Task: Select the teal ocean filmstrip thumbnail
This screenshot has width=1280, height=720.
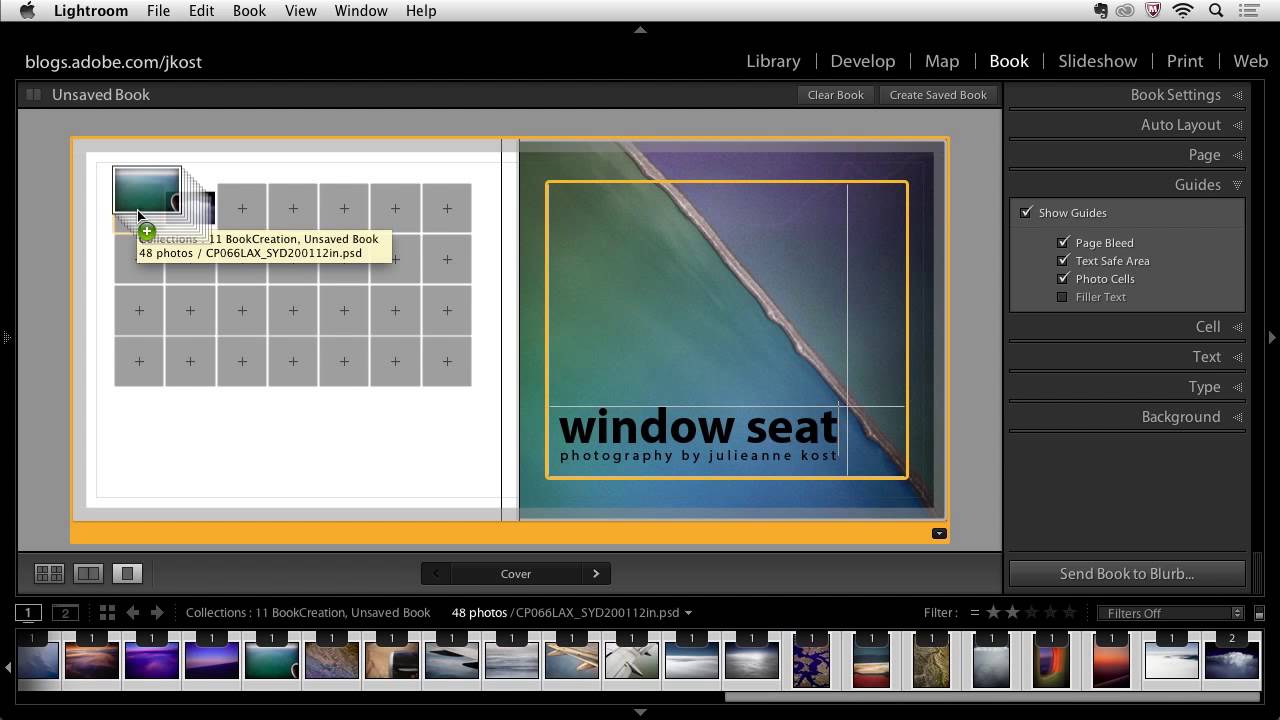Action: coord(272,660)
